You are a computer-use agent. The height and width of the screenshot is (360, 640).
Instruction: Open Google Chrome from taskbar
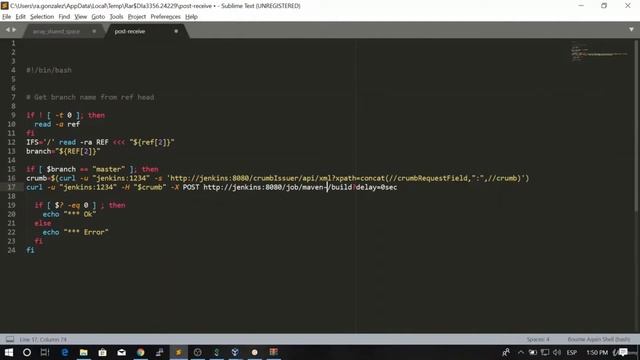tap(140, 352)
